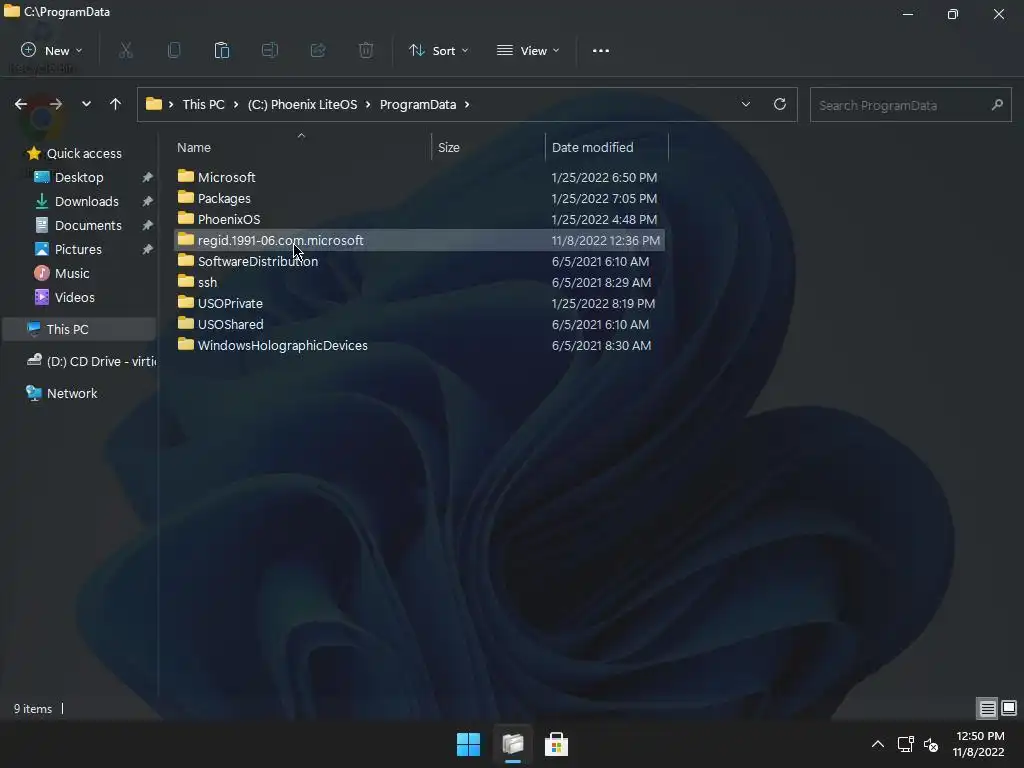Expand chevron after This PC breadcrumb
Viewport: 1024px width, 768px height.
pyautogui.click(x=236, y=104)
